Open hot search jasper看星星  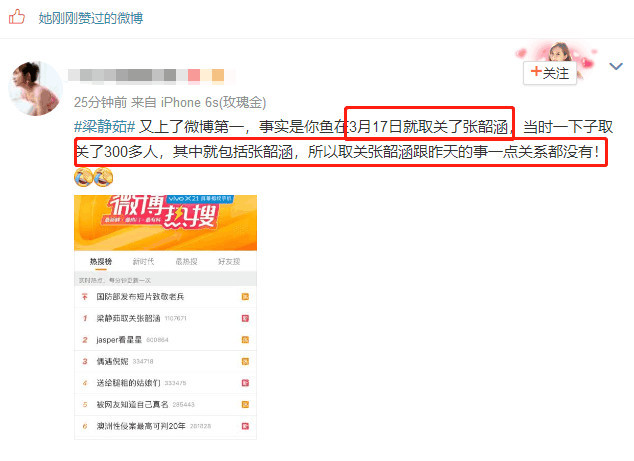[x=119, y=340]
